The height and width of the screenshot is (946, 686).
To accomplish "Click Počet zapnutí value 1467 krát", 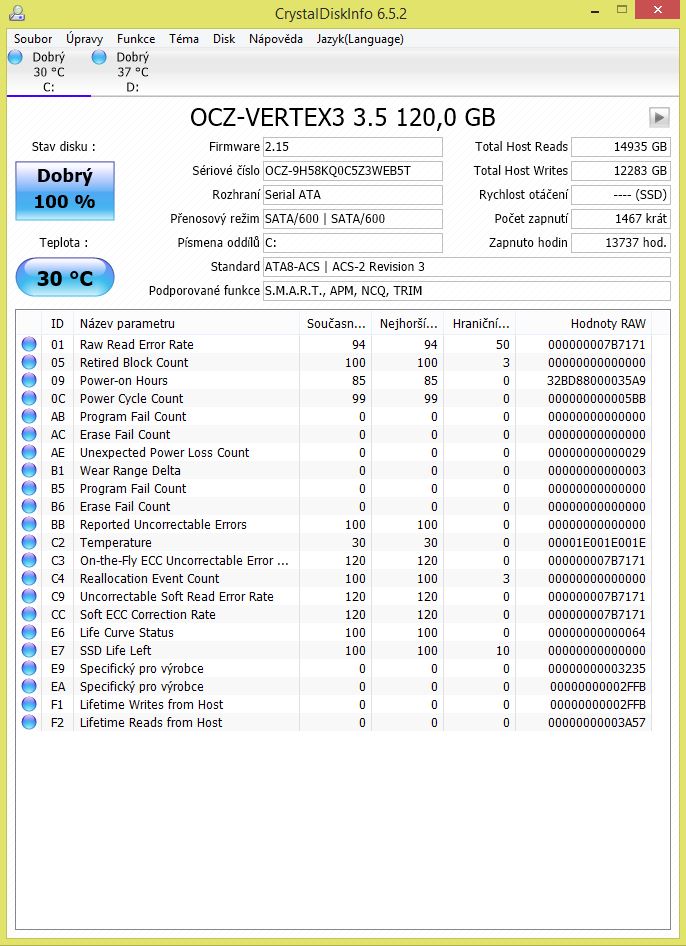I will 621,219.
